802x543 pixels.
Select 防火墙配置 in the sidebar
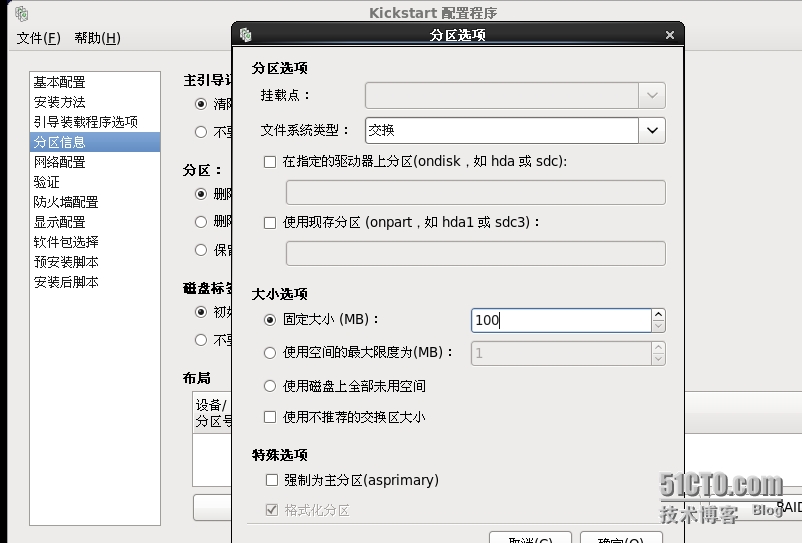pyautogui.click(x=95, y=202)
